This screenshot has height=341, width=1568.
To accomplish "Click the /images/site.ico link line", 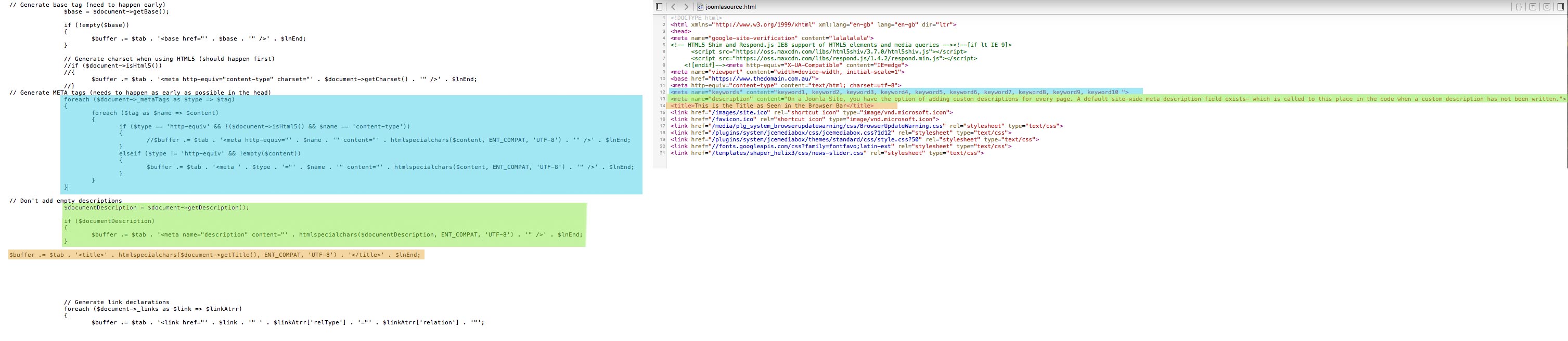I will 812,112.
